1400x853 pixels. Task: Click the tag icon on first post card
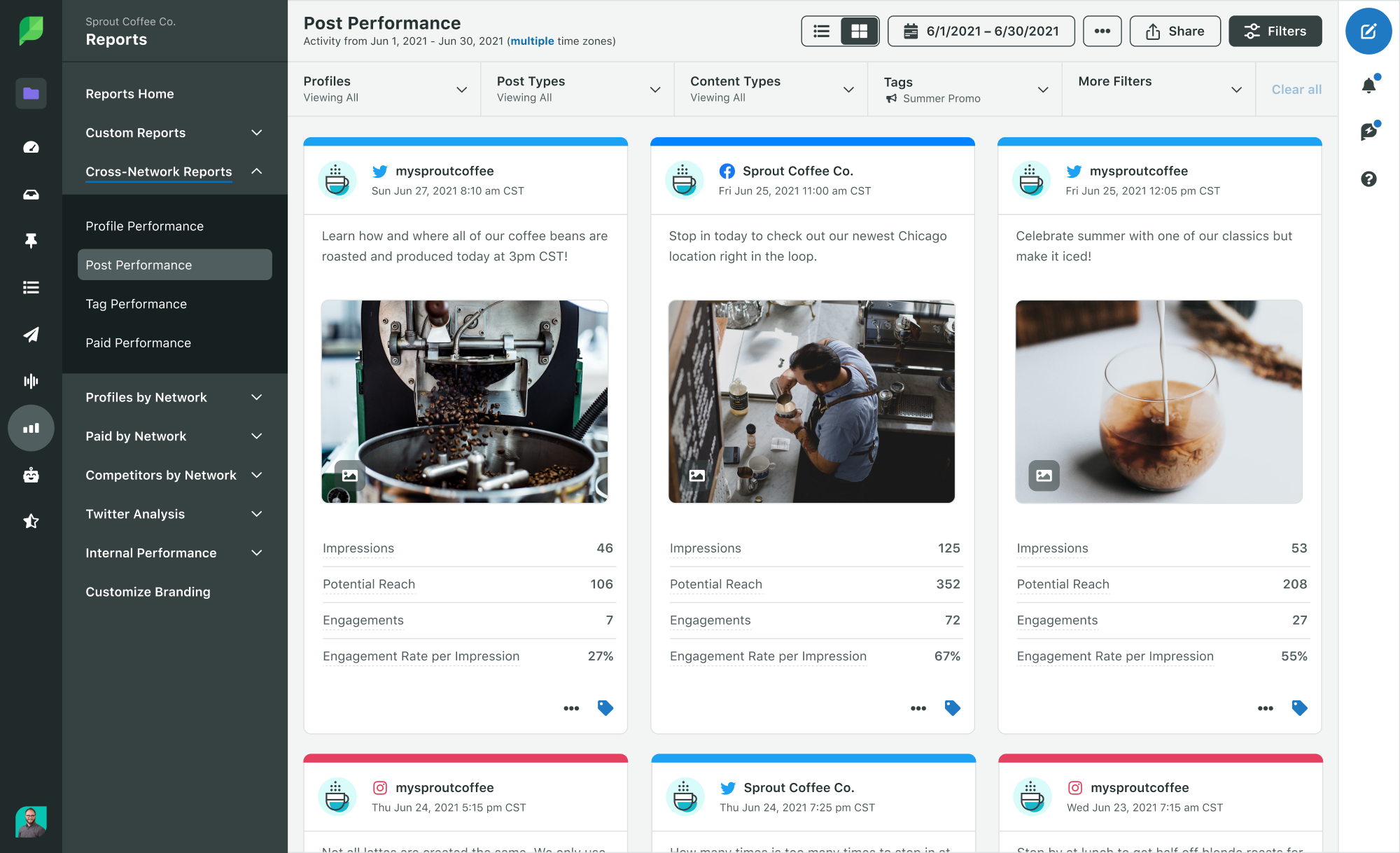point(606,707)
